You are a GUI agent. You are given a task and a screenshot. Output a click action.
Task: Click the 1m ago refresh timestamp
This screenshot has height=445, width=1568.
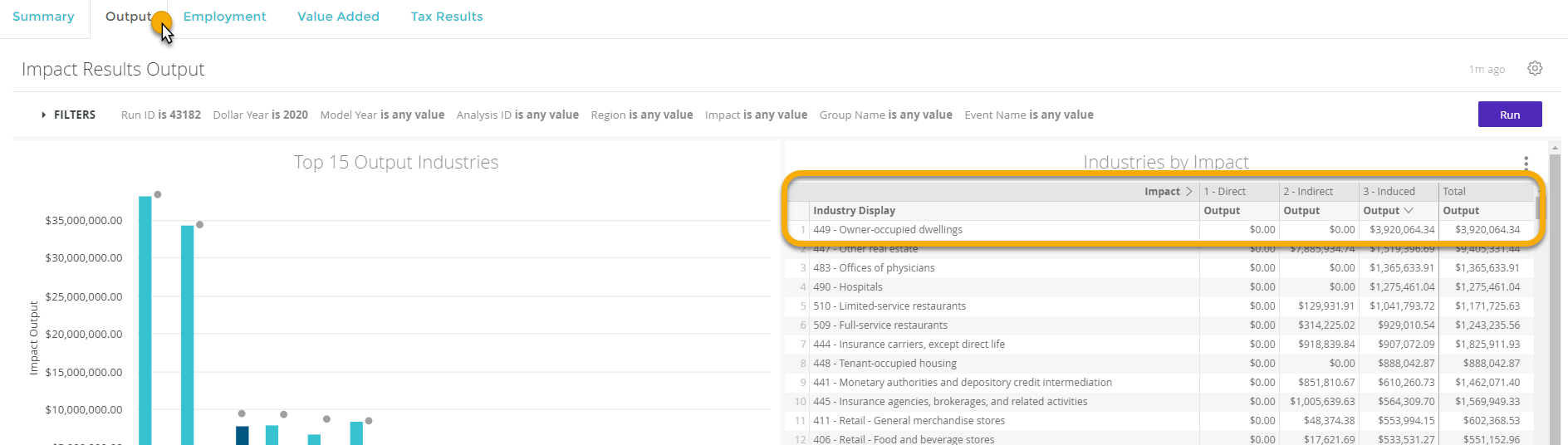pyautogui.click(x=1487, y=70)
